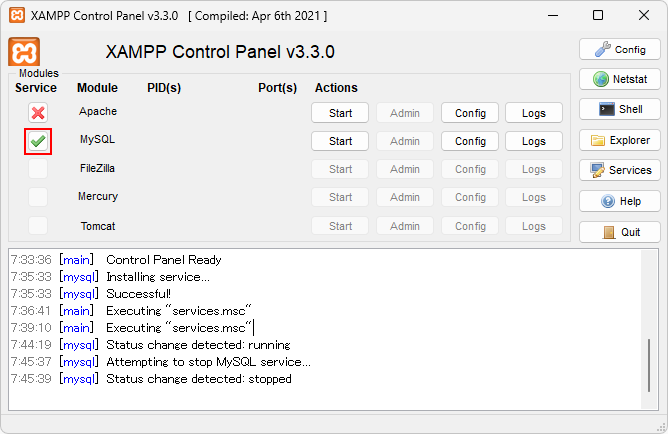
Task: Start the Apache module
Action: pyautogui.click(x=340, y=113)
